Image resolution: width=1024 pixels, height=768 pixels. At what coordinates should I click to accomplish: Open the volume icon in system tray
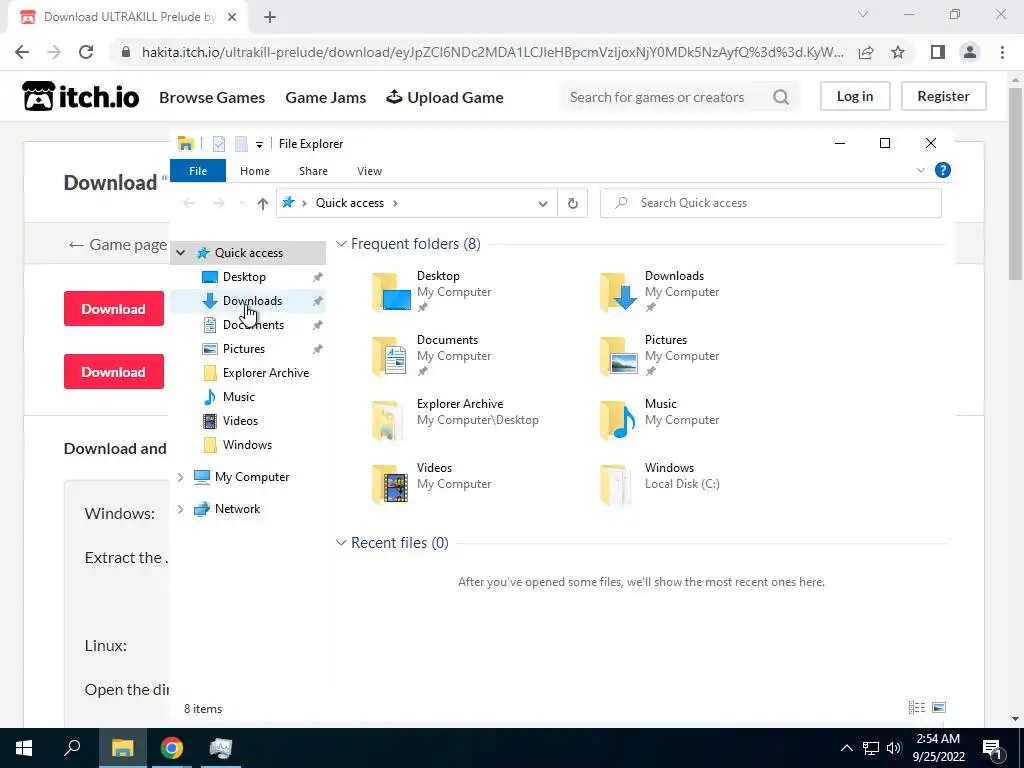893,748
